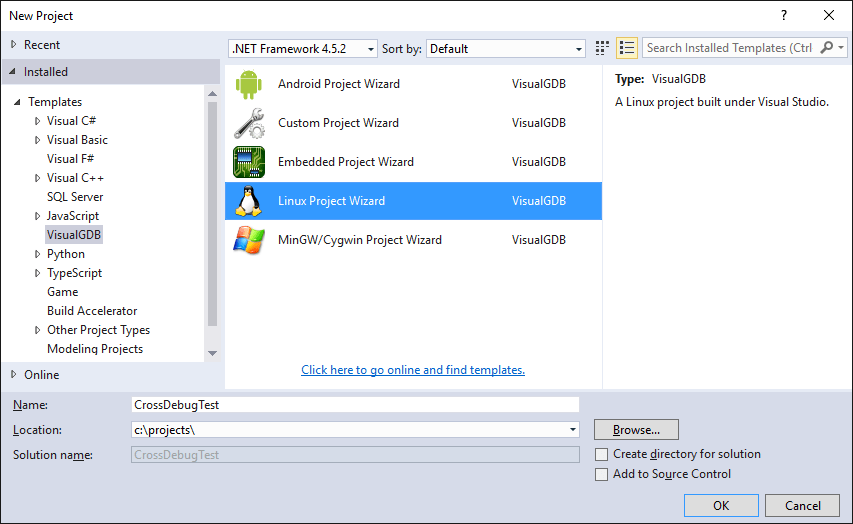853x524 pixels.
Task: Click the Custom Project Wizard wrench icon
Action: click(x=249, y=124)
